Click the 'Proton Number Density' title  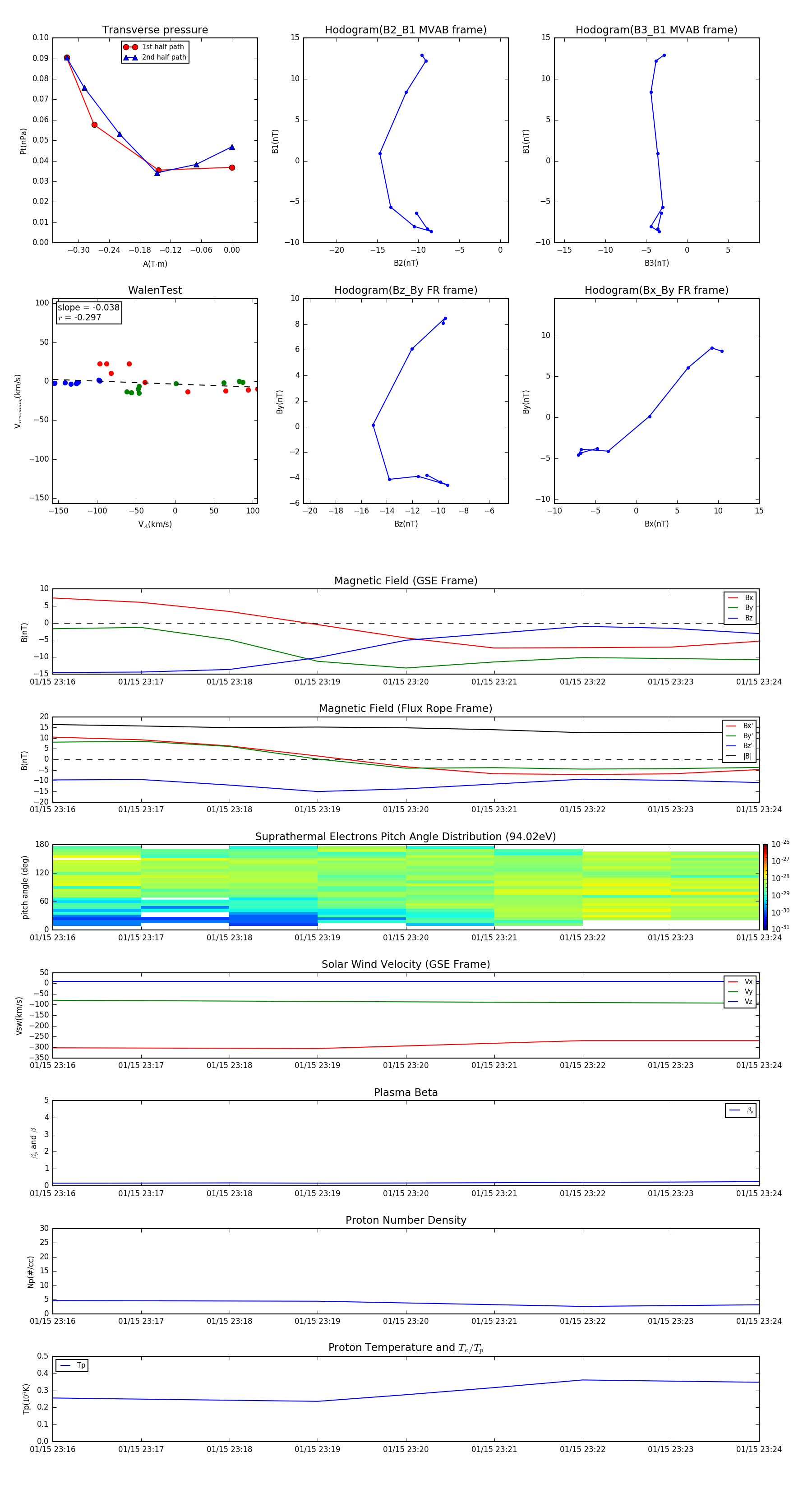(x=406, y=1220)
